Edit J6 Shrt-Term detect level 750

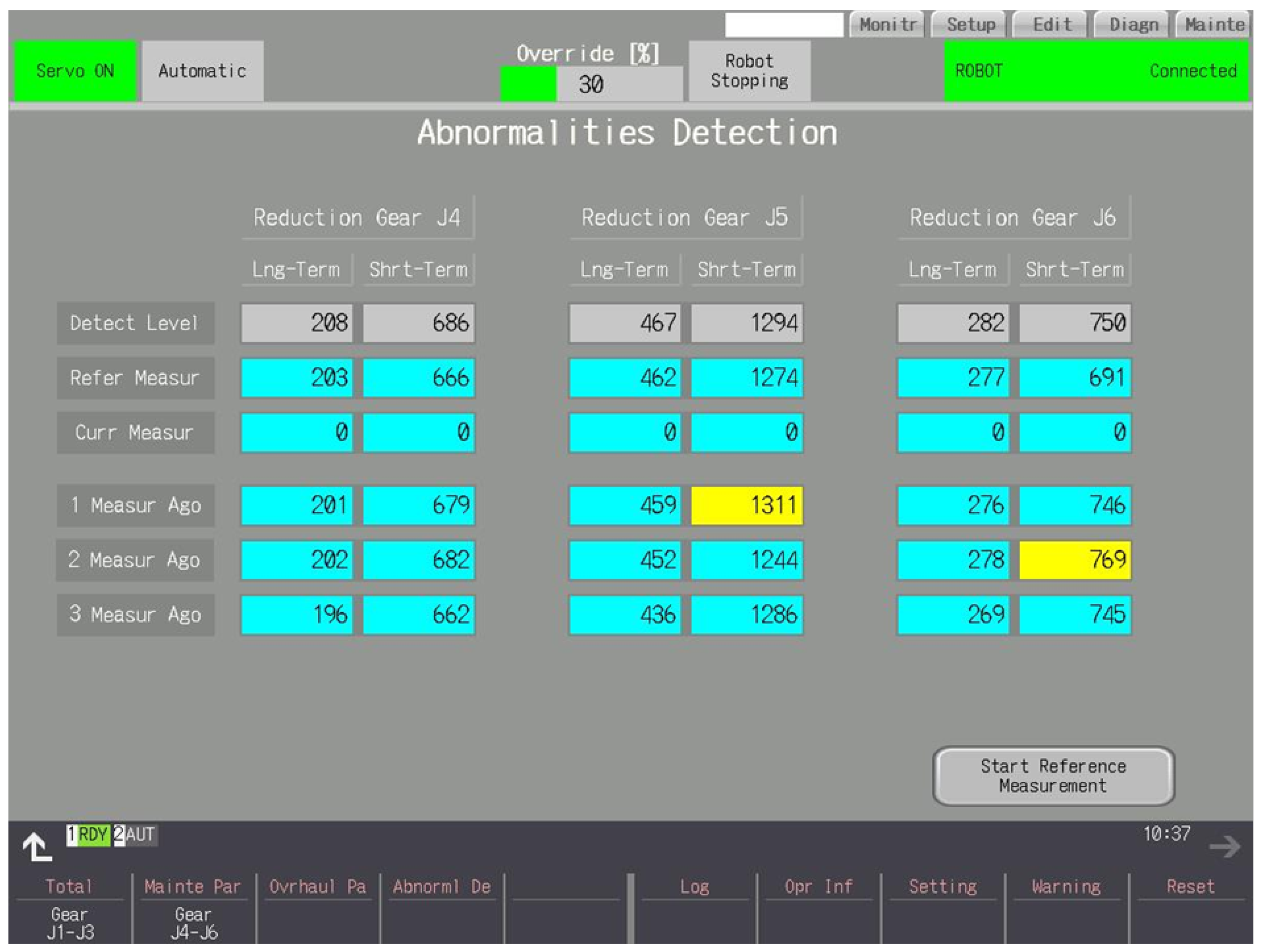[1075, 323]
